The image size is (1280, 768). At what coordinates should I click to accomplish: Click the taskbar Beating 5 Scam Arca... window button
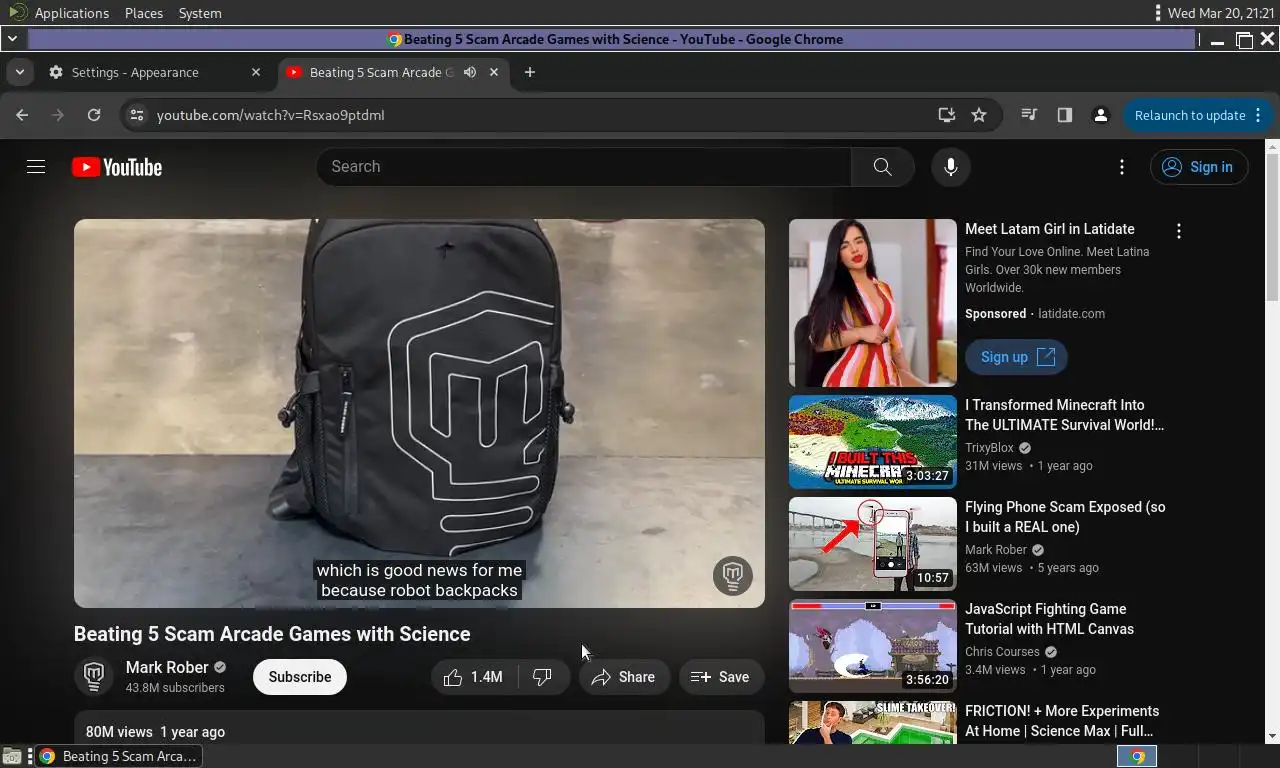117,756
